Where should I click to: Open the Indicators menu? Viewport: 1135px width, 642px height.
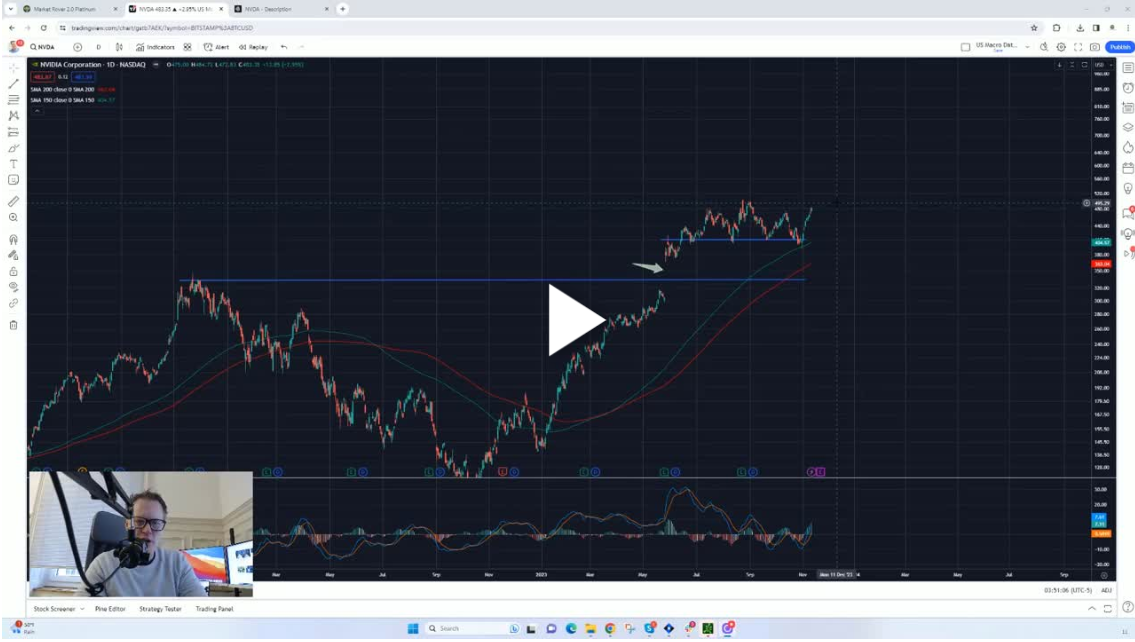click(156, 47)
